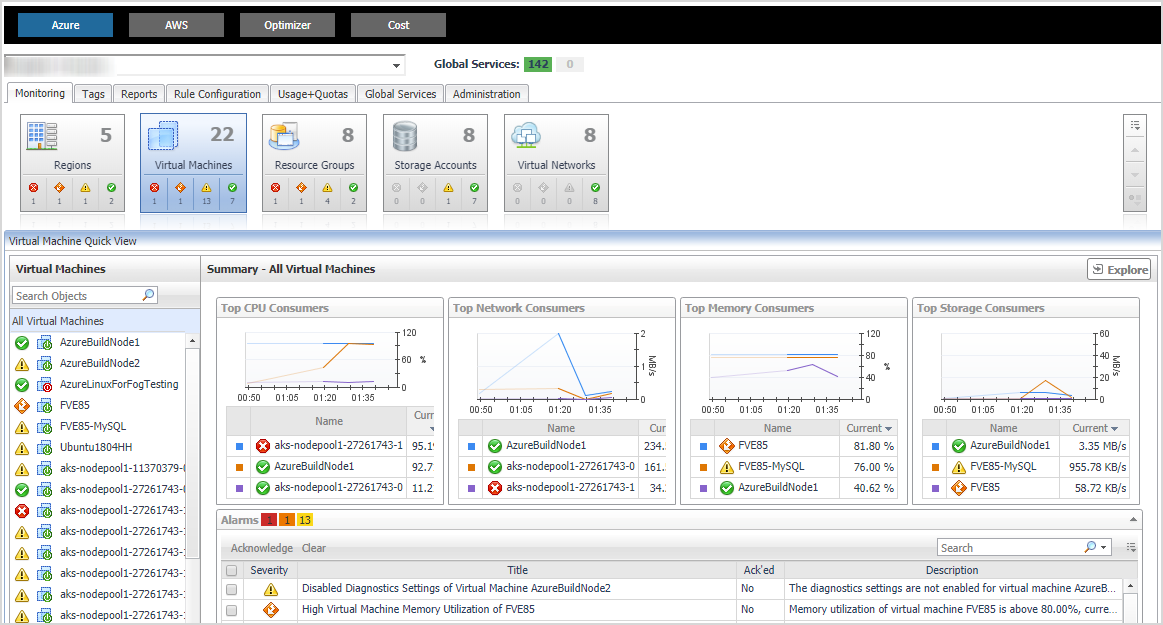
Task: Click the VM list scrollbar up arrow
Action: point(192,341)
